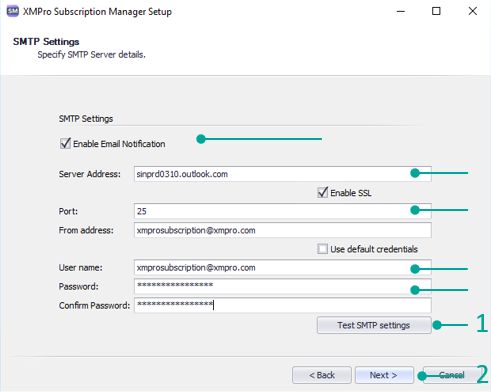491x392 pixels.
Task: Click the XMPro app icon in title bar
Action: click(13, 11)
